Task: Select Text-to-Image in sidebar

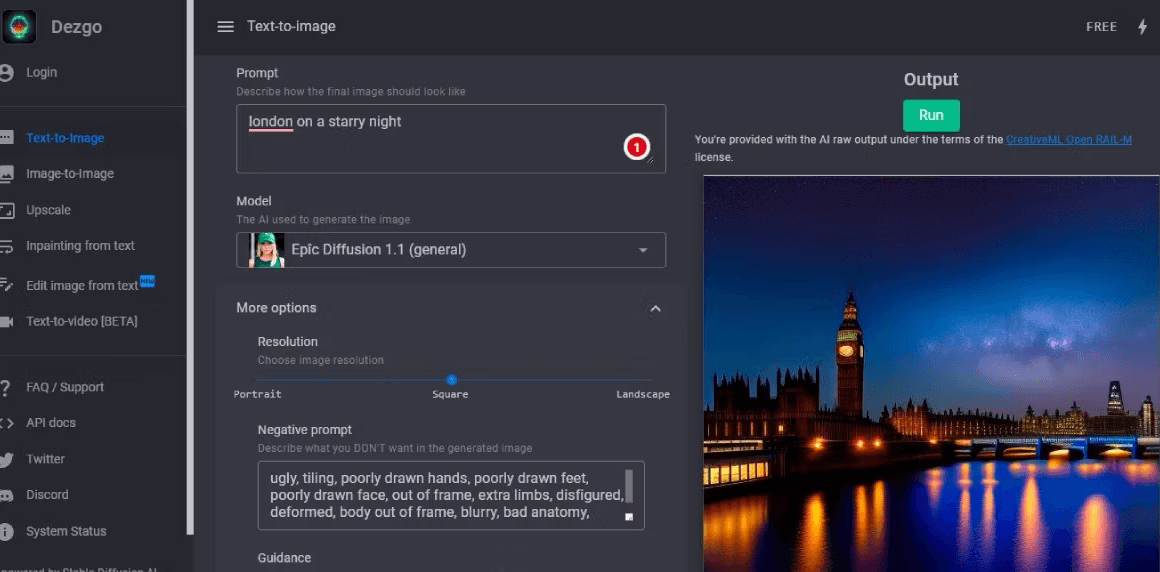Action: pos(65,138)
